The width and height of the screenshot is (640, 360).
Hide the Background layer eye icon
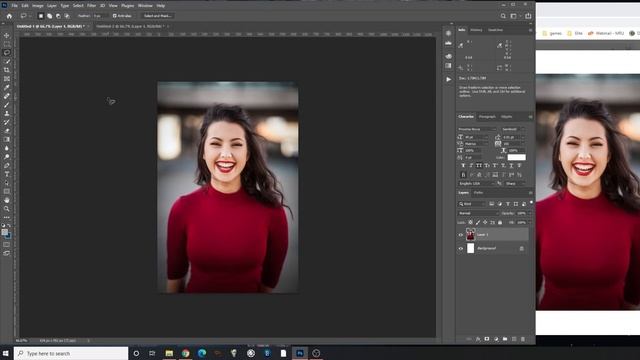(x=461, y=248)
